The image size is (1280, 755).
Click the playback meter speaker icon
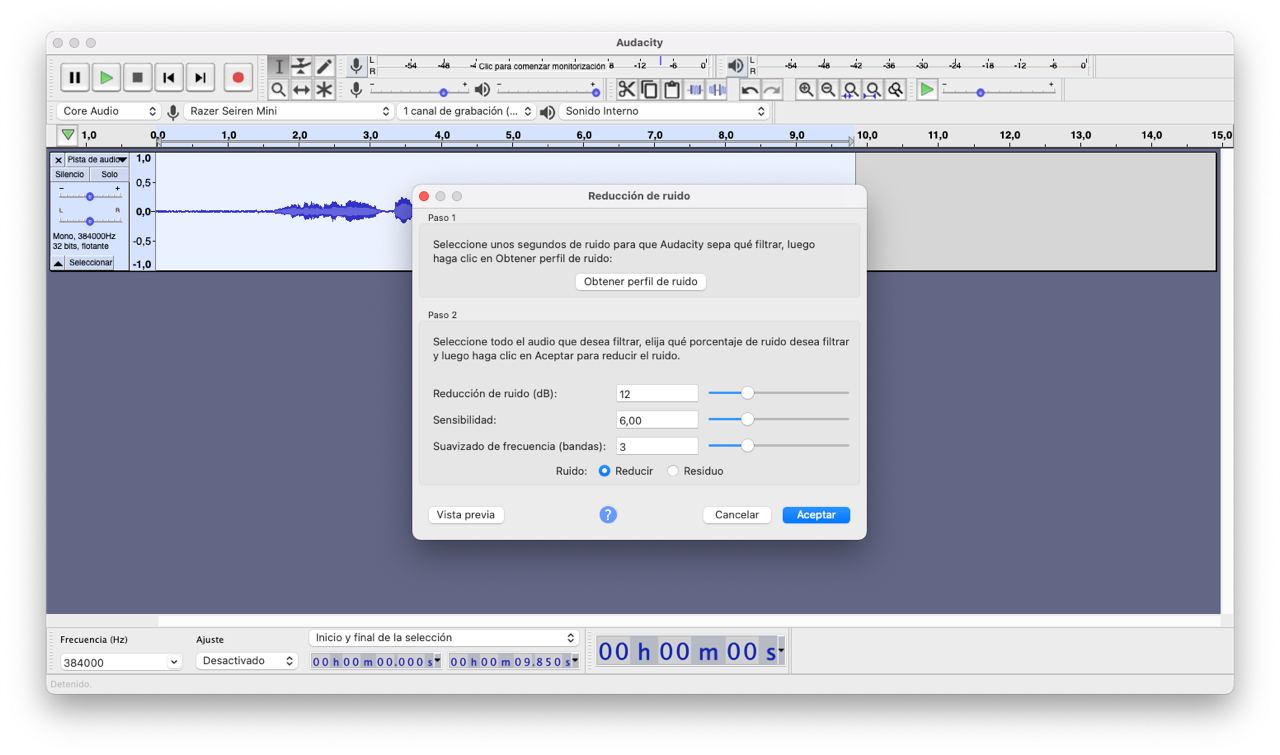(x=736, y=66)
